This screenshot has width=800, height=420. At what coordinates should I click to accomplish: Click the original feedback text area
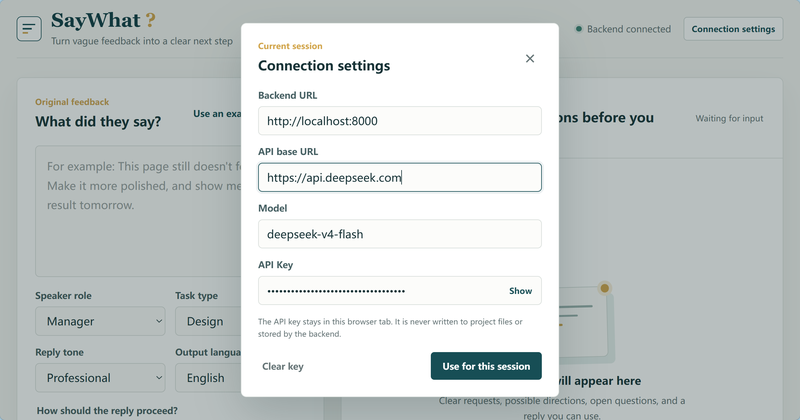[x=138, y=211]
